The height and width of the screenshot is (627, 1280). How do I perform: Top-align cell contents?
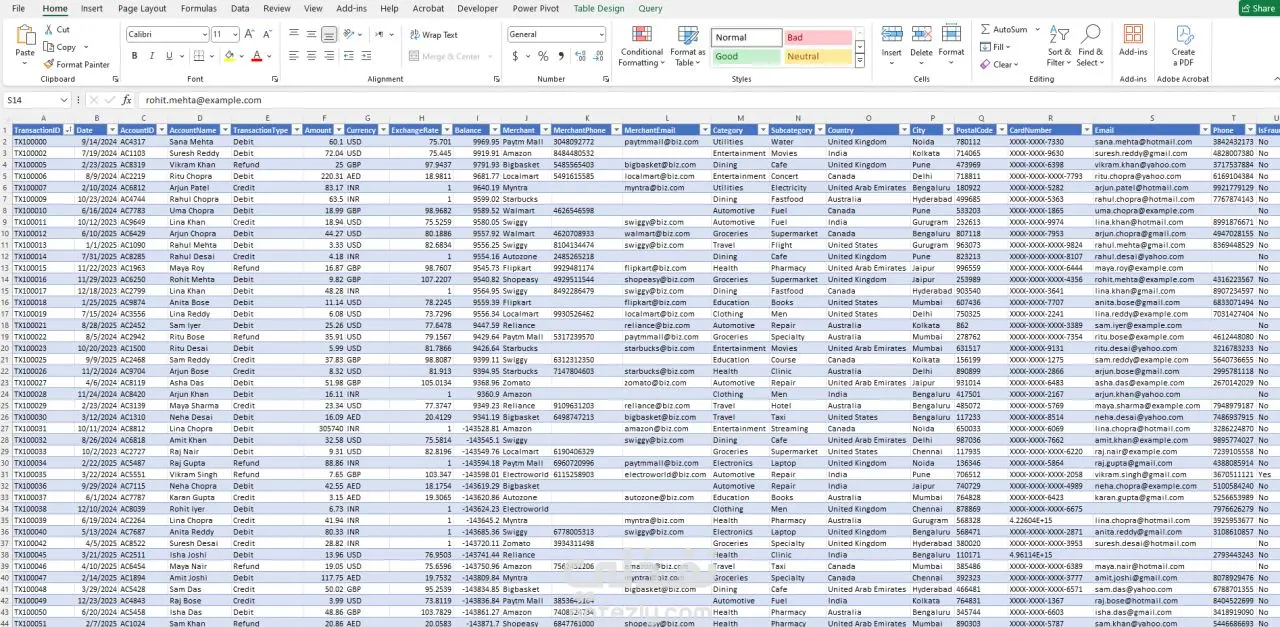pos(295,34)
